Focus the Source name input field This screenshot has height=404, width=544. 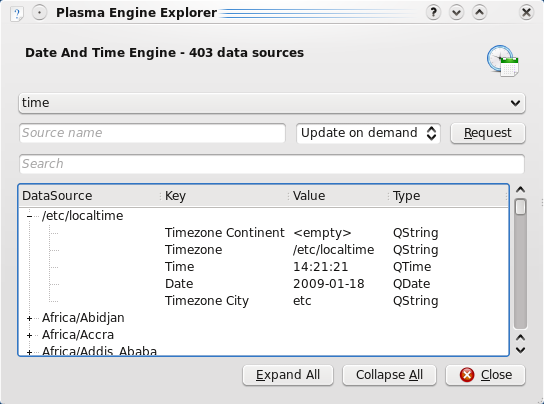click(152, 133)
